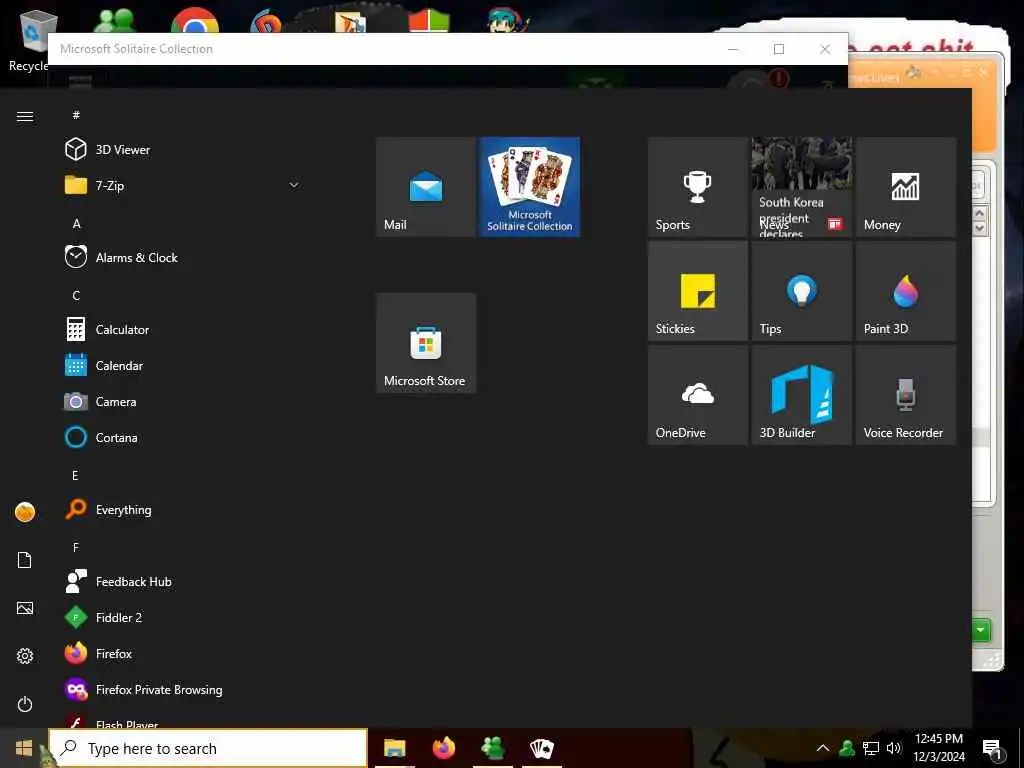This screenshot has width=1024, height=768.
Task: Open Cortana from app list
Action: pos(183,438)
